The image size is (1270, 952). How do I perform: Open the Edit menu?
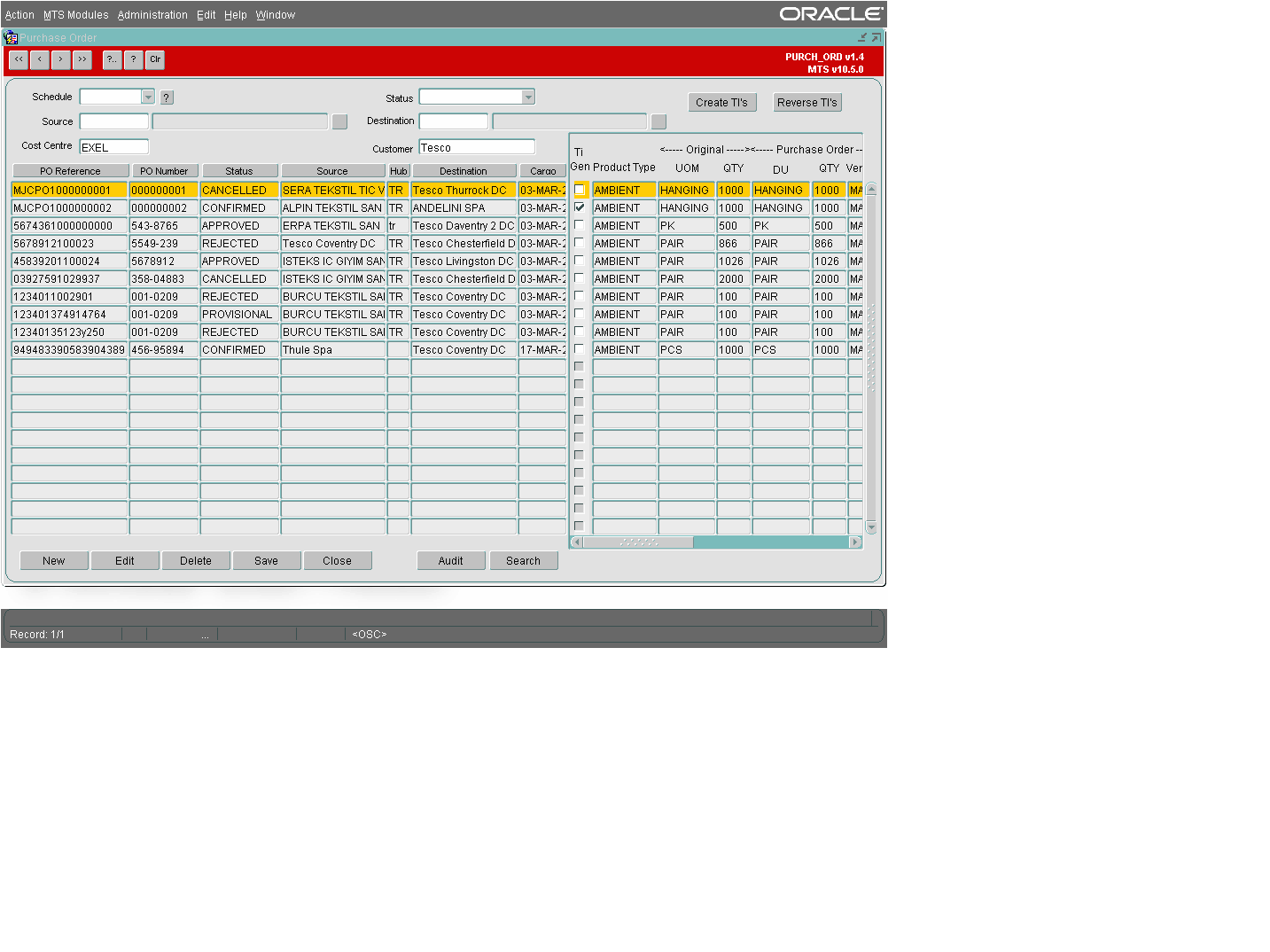click(206, 15)
